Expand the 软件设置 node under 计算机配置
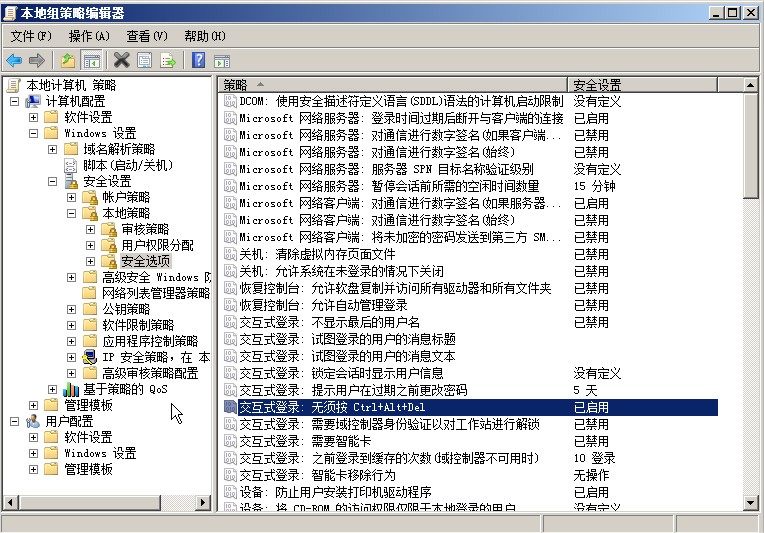This screenshot has width=764, height=533. pyautogui.click(x=34, y=117)
